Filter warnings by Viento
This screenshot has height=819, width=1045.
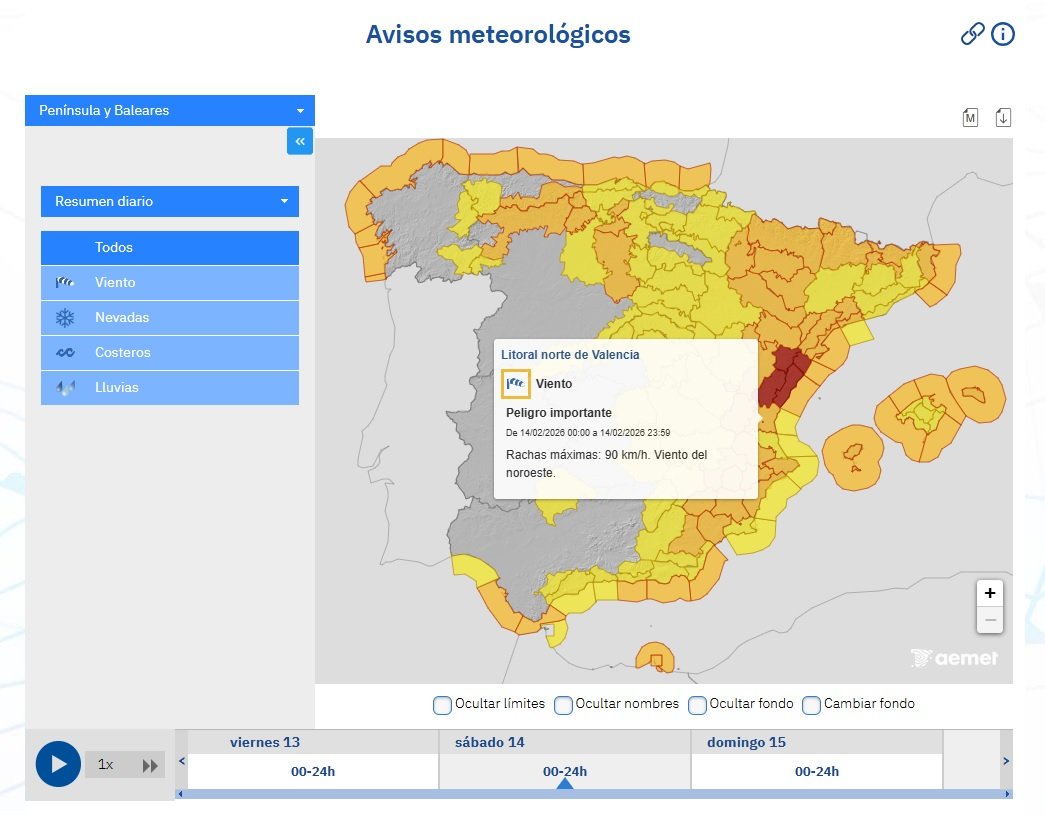pos(170,283)
